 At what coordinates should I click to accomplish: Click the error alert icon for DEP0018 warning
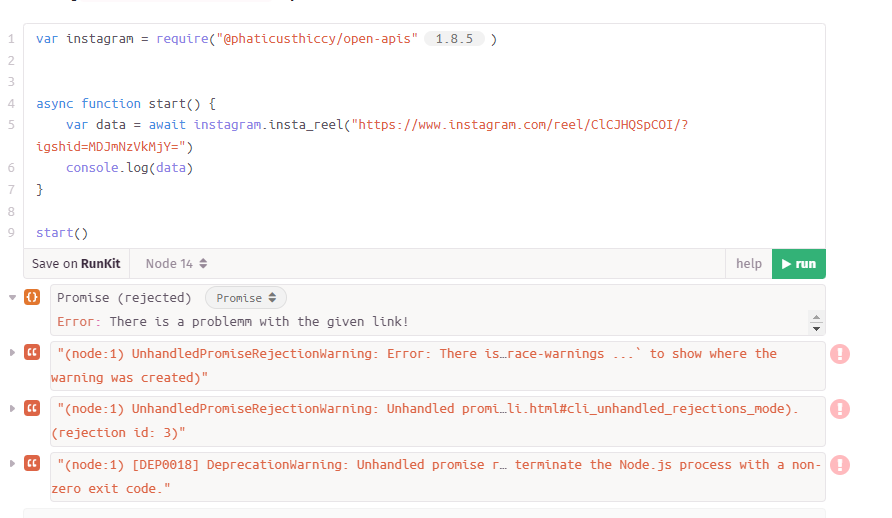pyautogui.click(x=840, y=465)
